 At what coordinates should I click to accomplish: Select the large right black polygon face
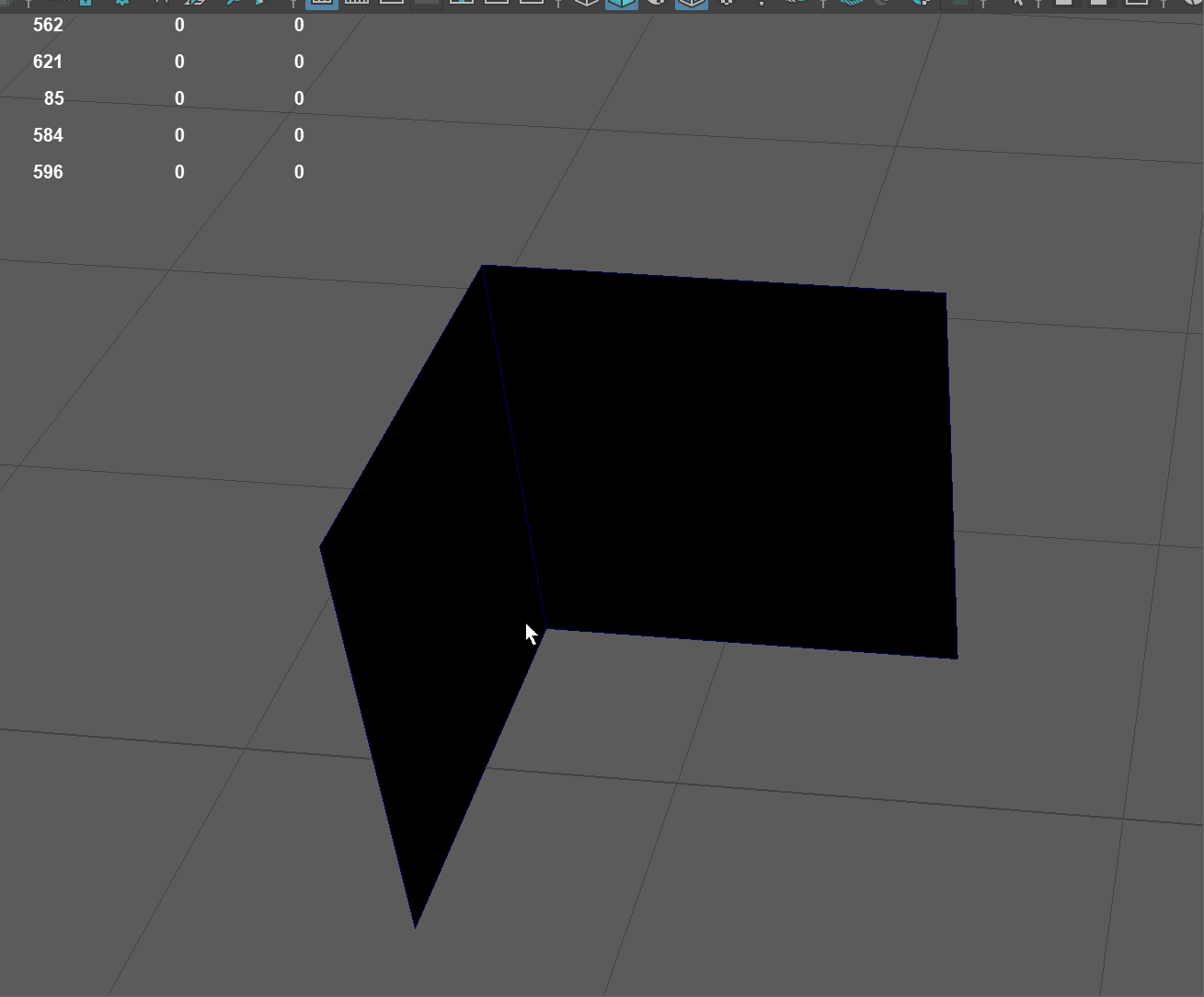click(x=736, y=460)
